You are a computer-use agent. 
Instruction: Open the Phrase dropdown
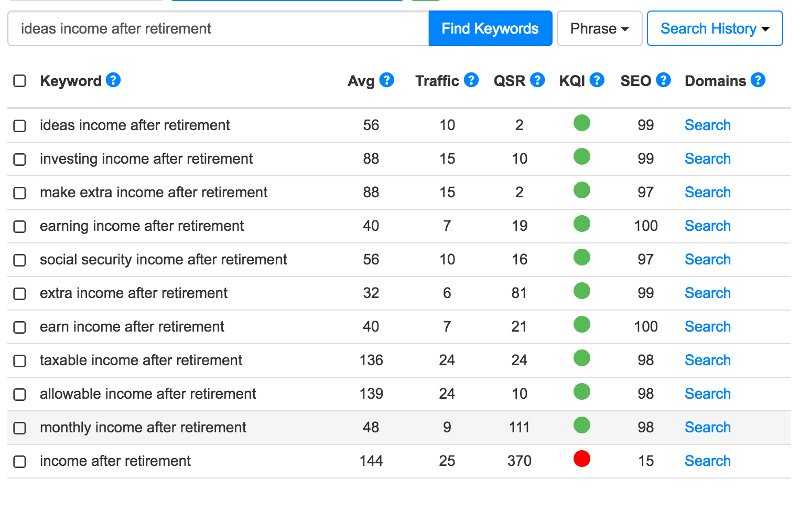[x=599, y=29]
